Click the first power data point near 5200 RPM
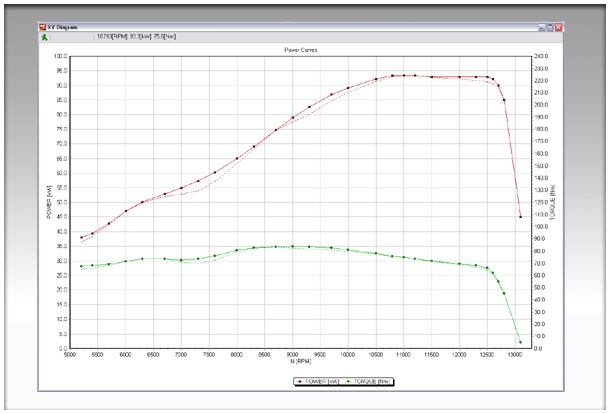 tap(82, 238)
